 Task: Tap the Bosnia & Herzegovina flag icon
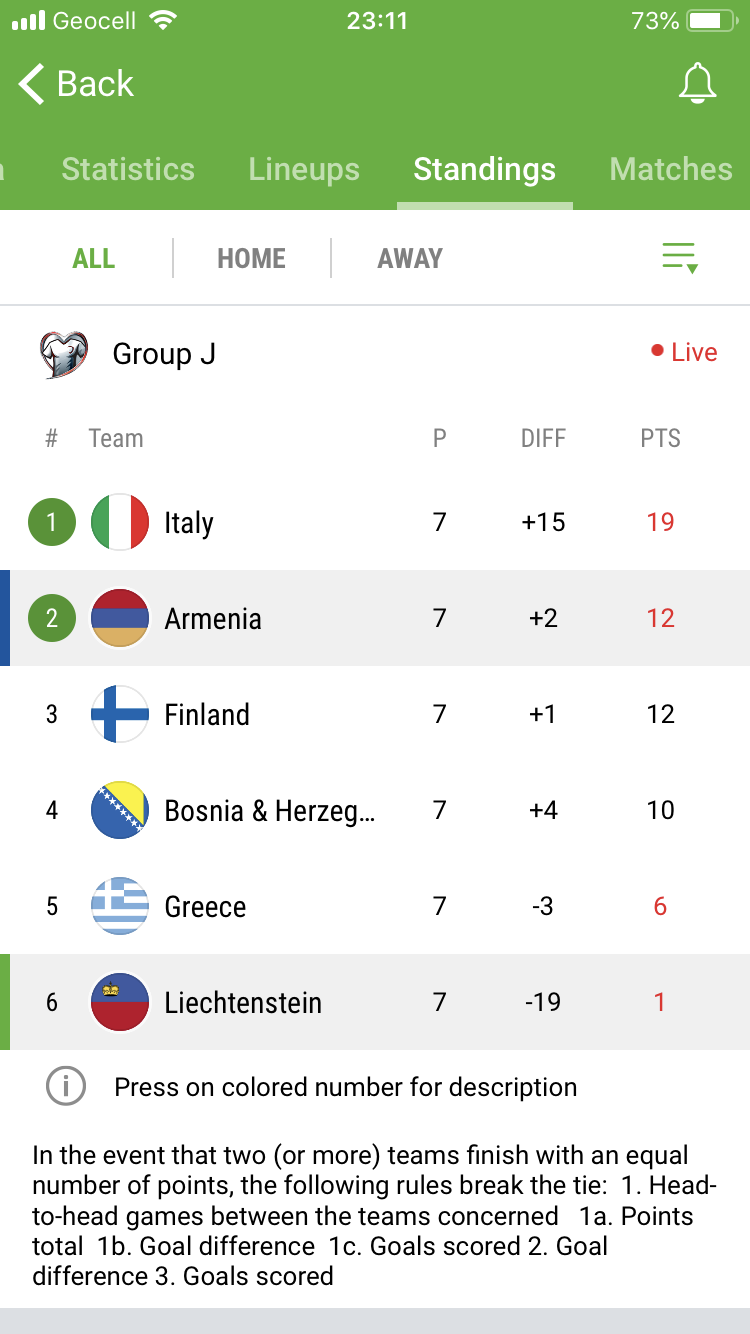120,810
